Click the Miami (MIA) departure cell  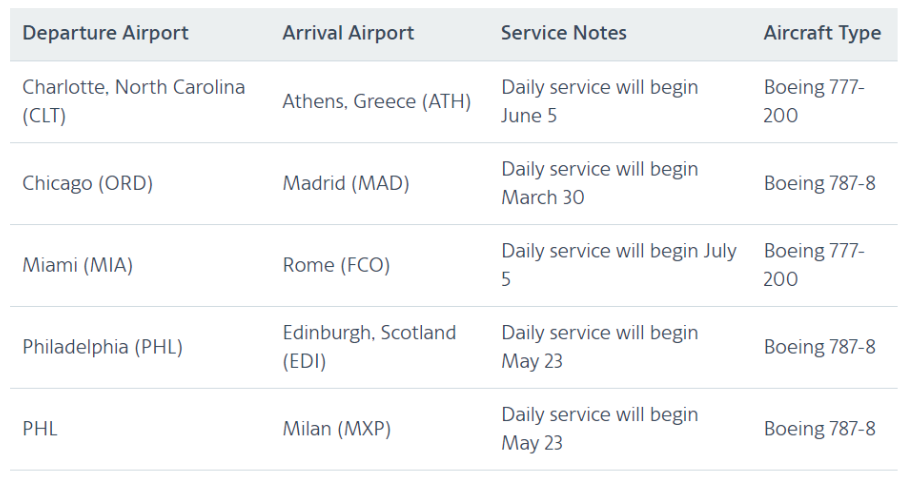click(x=78, y=265)
